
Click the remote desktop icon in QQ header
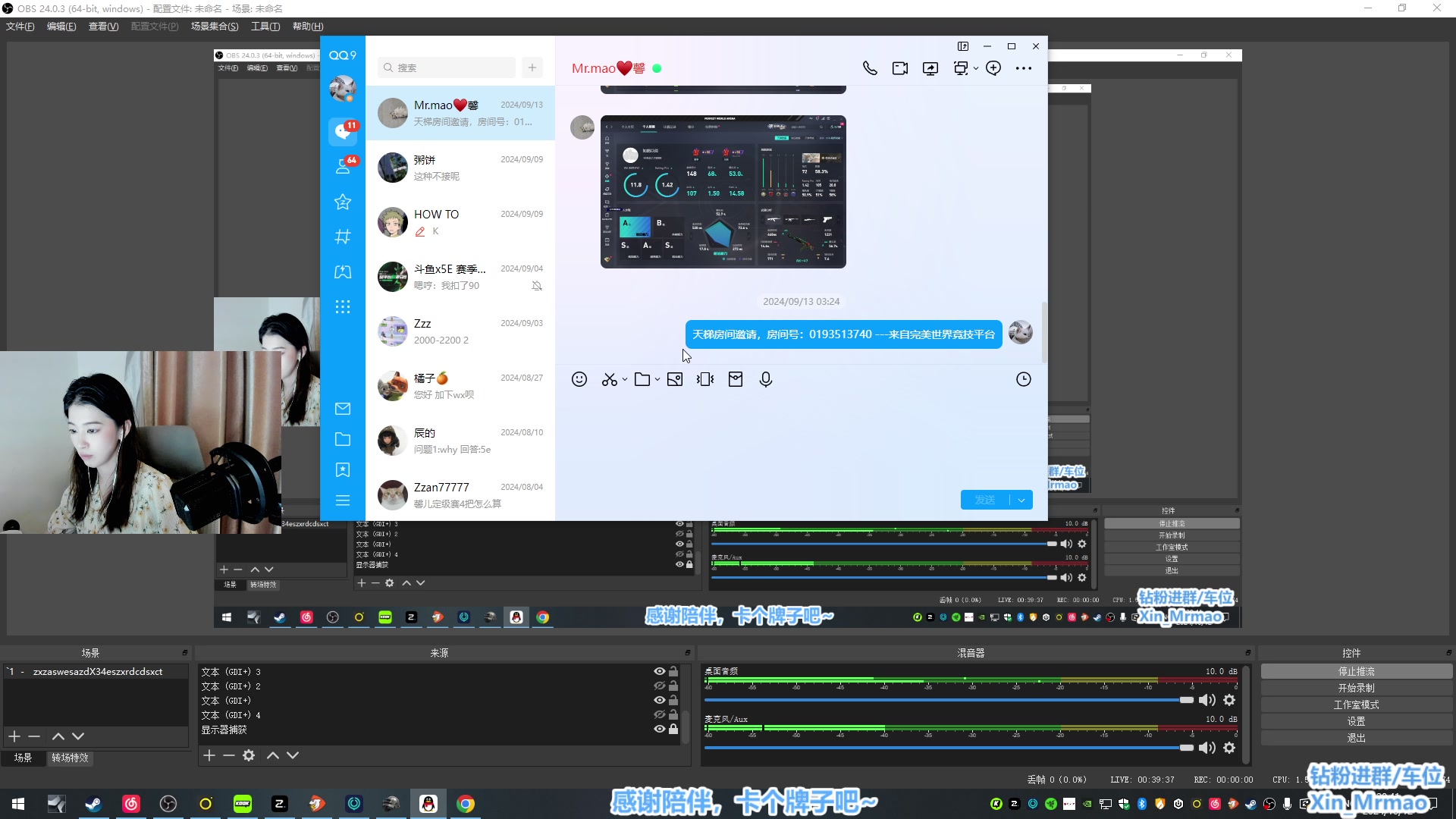pos(961,68)
